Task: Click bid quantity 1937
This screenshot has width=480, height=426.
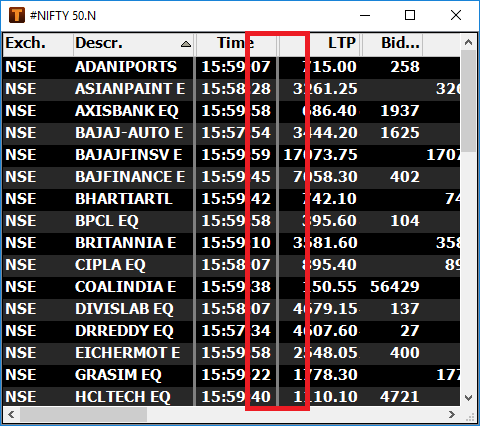Action: pos(400,111)
